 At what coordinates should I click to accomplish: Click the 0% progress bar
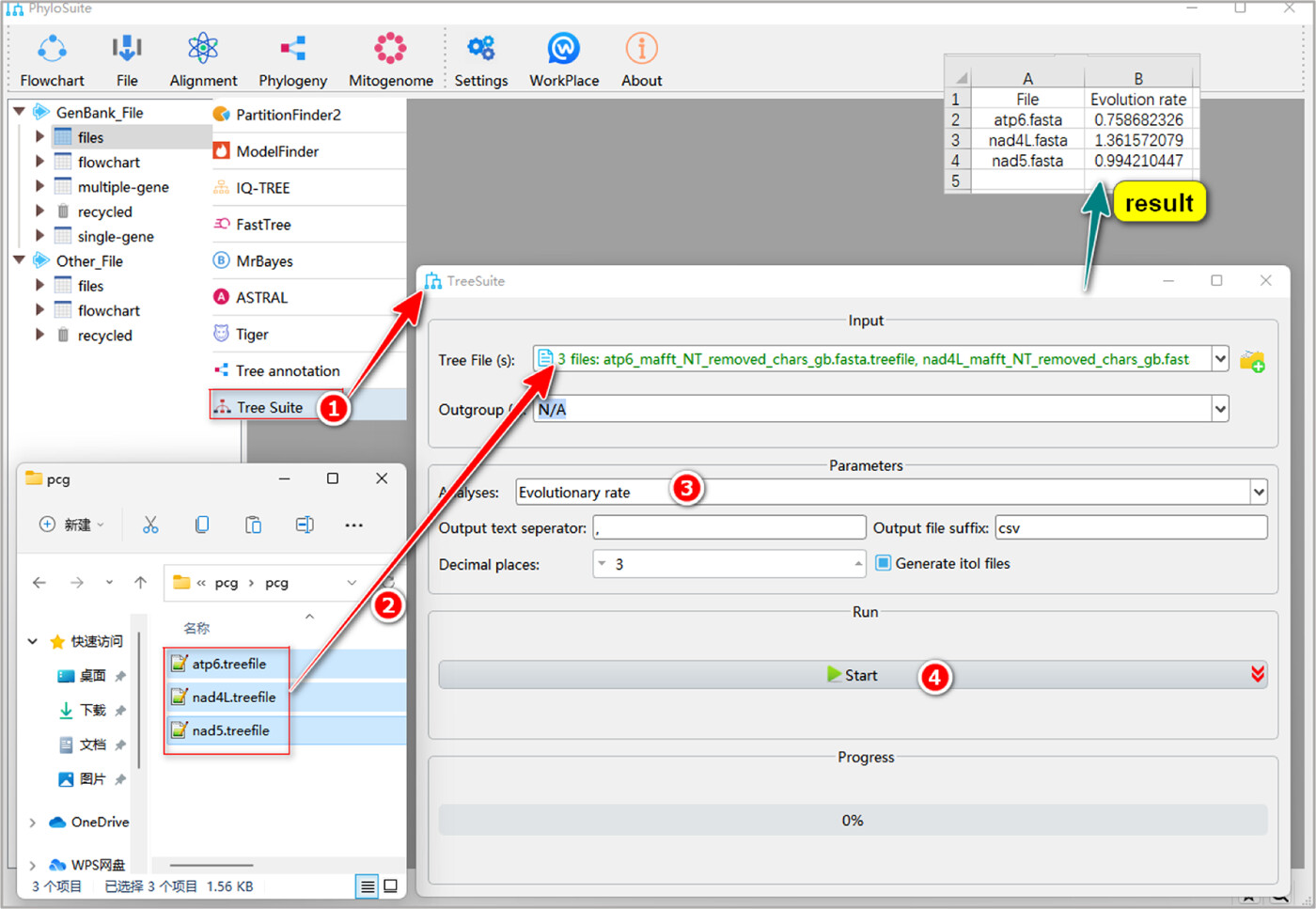[x=853, y=821]
